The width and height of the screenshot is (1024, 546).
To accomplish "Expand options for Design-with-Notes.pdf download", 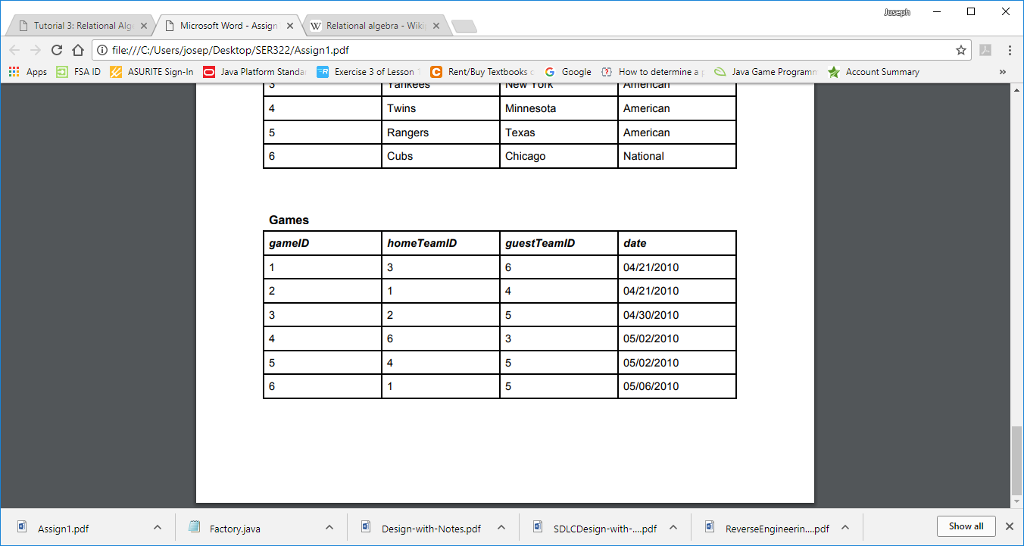I will click(x=501, y=528).
